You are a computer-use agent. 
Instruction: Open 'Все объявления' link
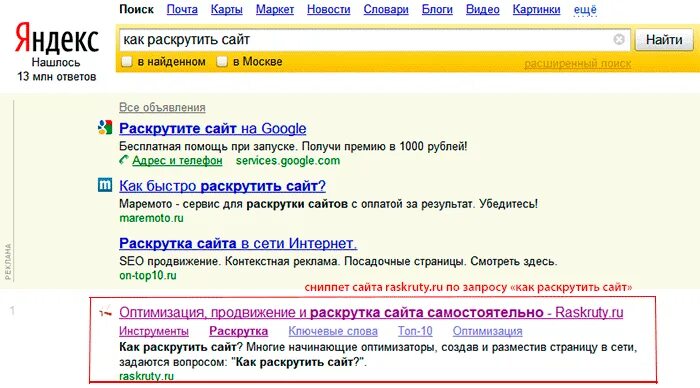(x=162, y=108)
